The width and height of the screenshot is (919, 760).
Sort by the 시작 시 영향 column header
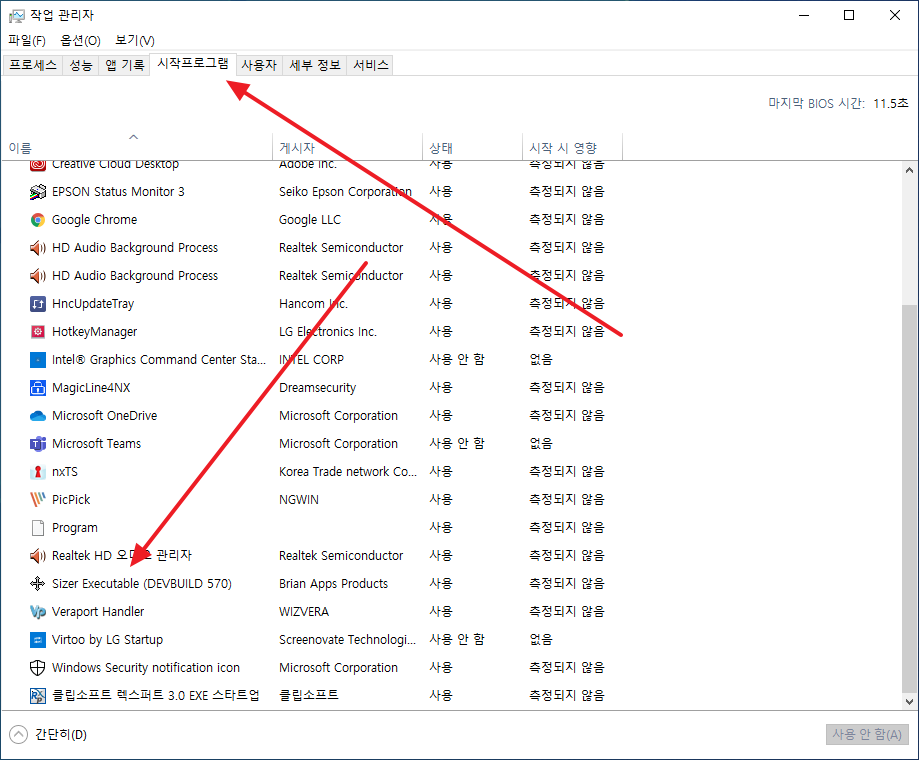pos(573,148)
